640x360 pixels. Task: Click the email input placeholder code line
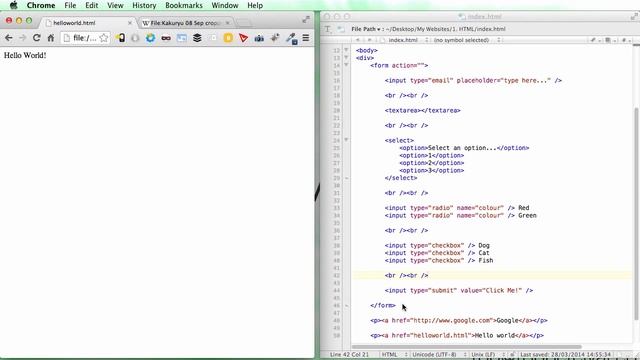473,80
